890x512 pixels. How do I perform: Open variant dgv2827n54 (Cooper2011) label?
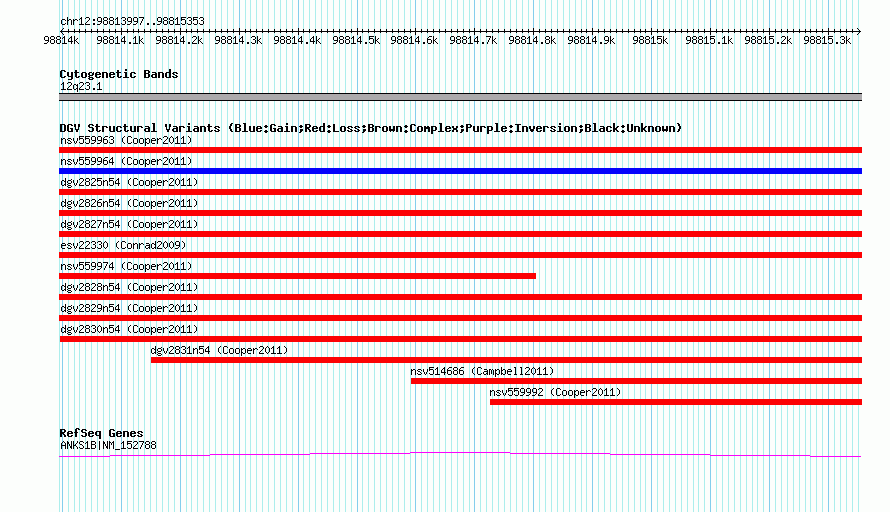coord(129,224)
